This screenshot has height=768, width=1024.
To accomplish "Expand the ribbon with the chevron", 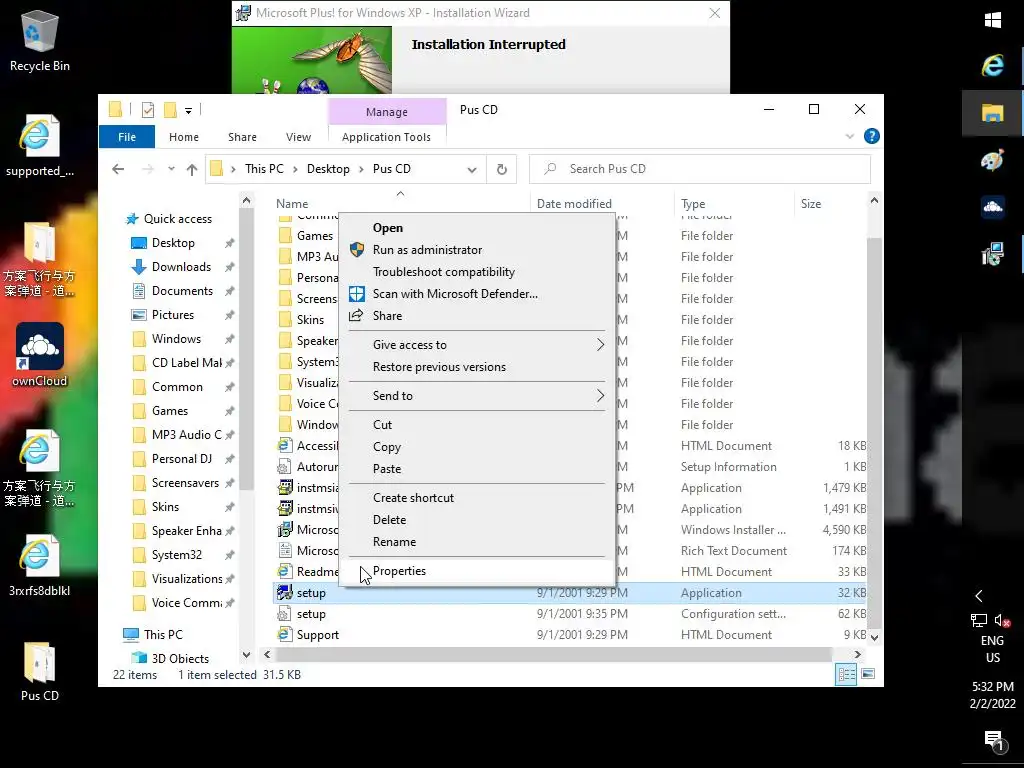I will click(850, 136).
